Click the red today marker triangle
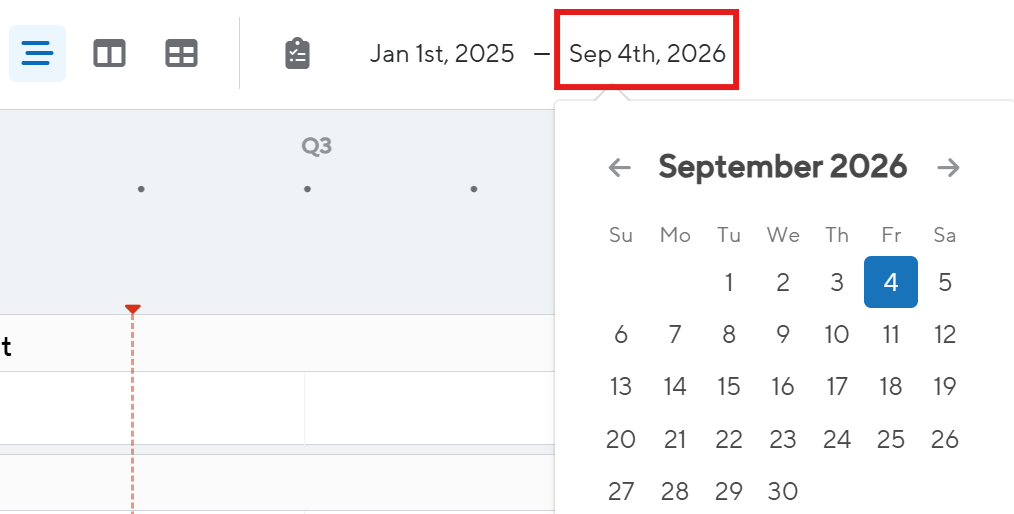 133,309
